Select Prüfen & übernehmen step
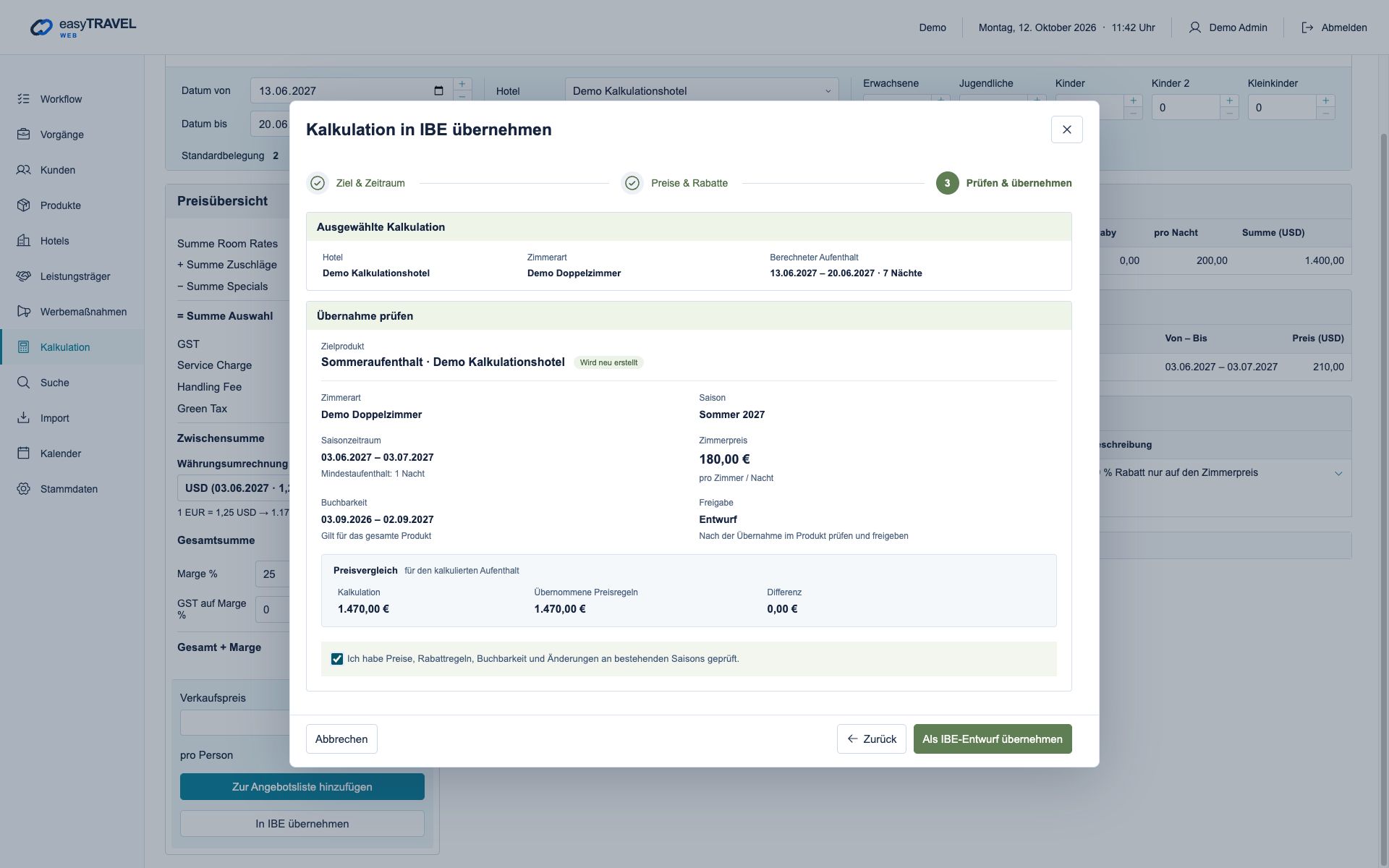 [1004, 183]
